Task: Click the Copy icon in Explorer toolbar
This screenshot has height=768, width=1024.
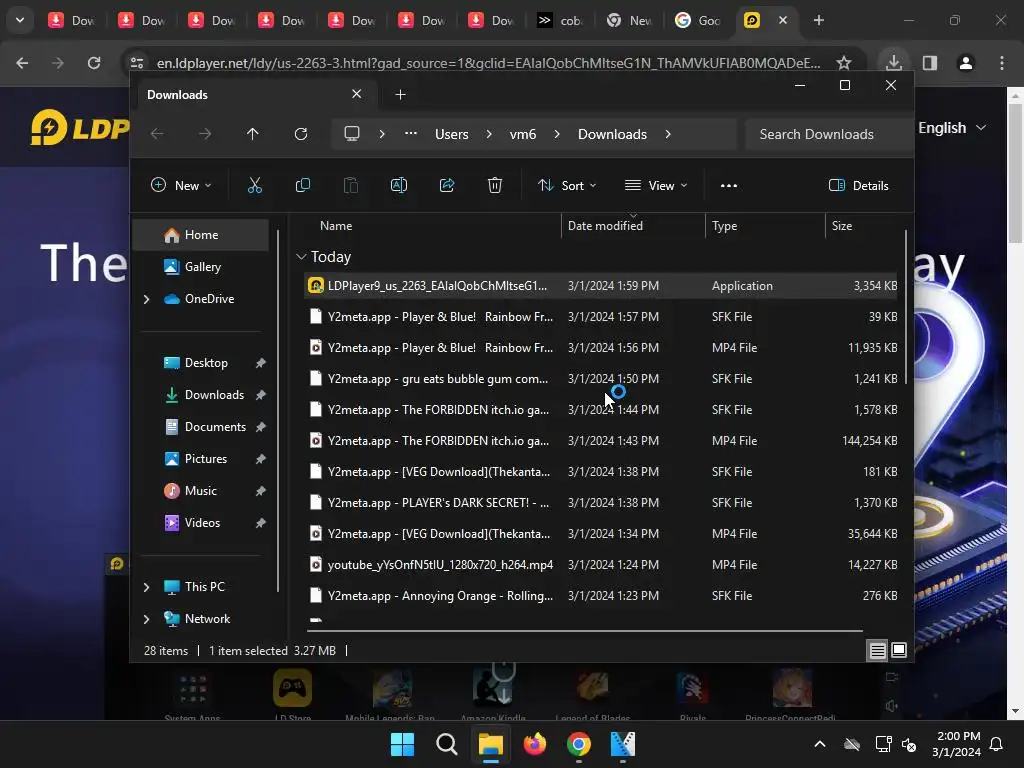Action: tap(302, 185)
